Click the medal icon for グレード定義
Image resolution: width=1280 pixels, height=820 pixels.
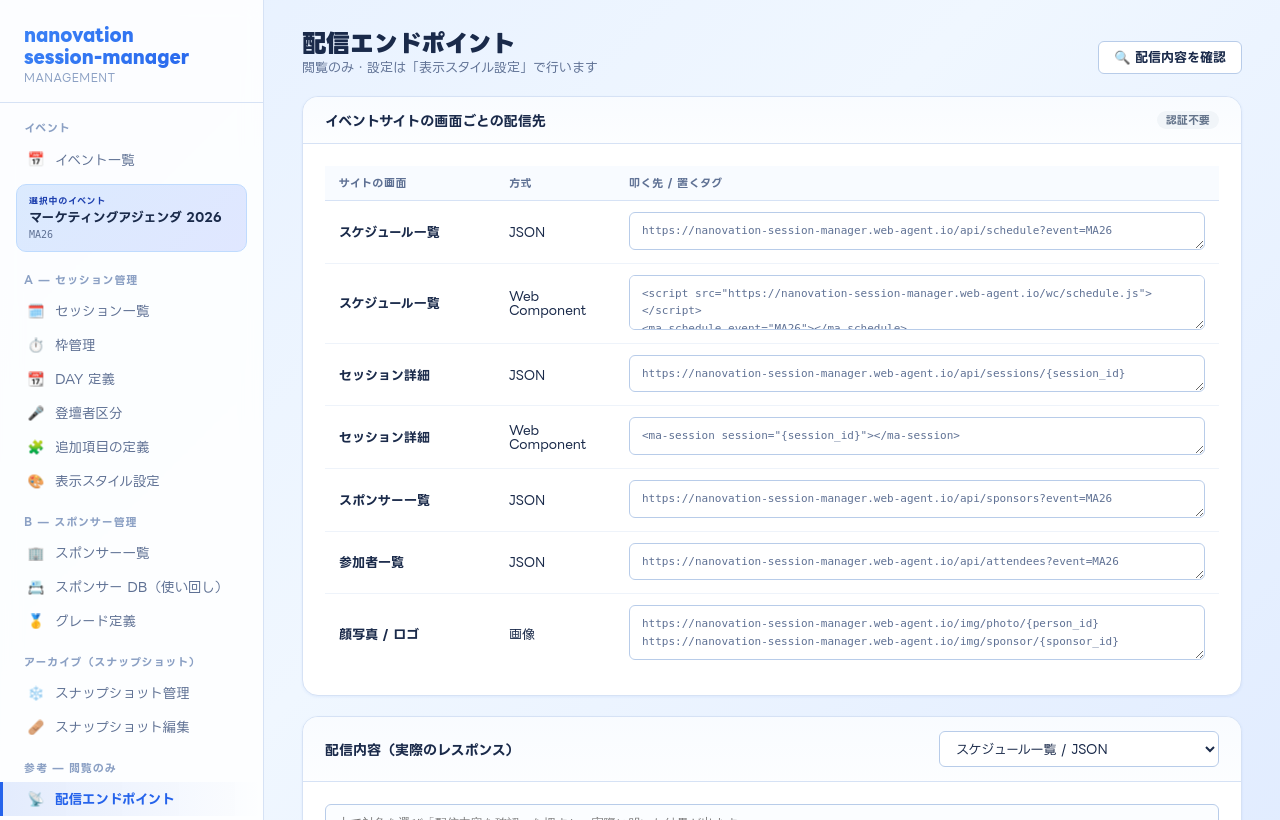click(36, 621)
